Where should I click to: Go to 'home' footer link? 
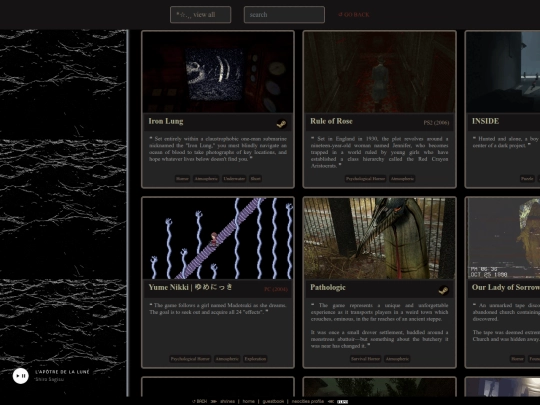(249, 401)
